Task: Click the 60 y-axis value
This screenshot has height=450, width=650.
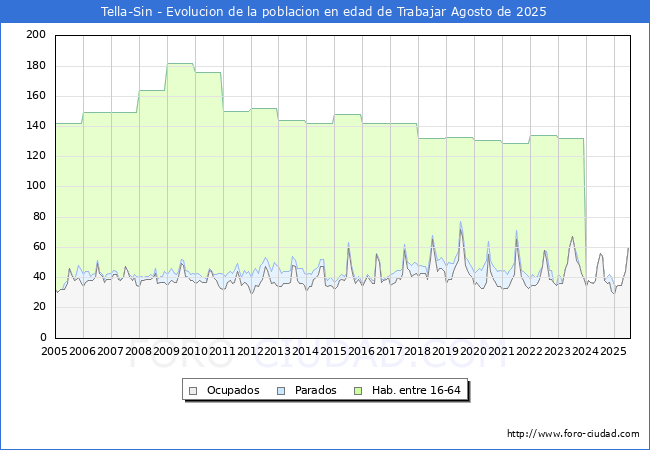Action: coord(39,246)
